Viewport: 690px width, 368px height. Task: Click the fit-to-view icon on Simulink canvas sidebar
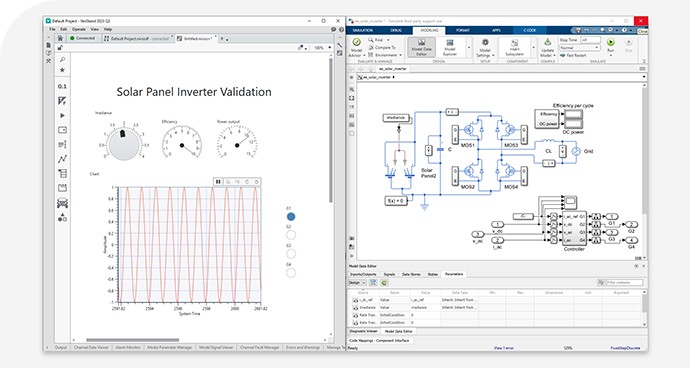[351, 98]
